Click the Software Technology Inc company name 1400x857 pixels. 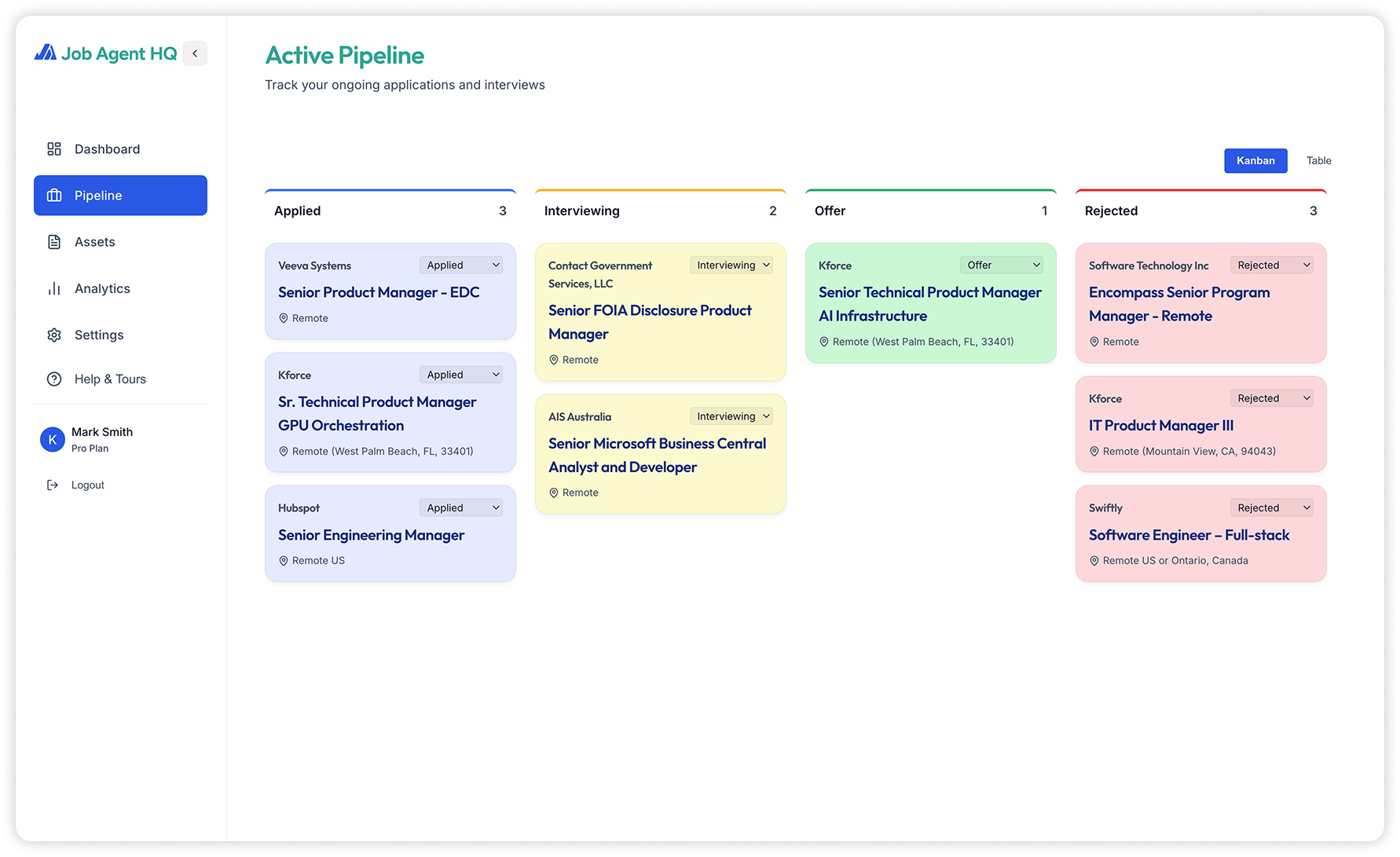1149,266
